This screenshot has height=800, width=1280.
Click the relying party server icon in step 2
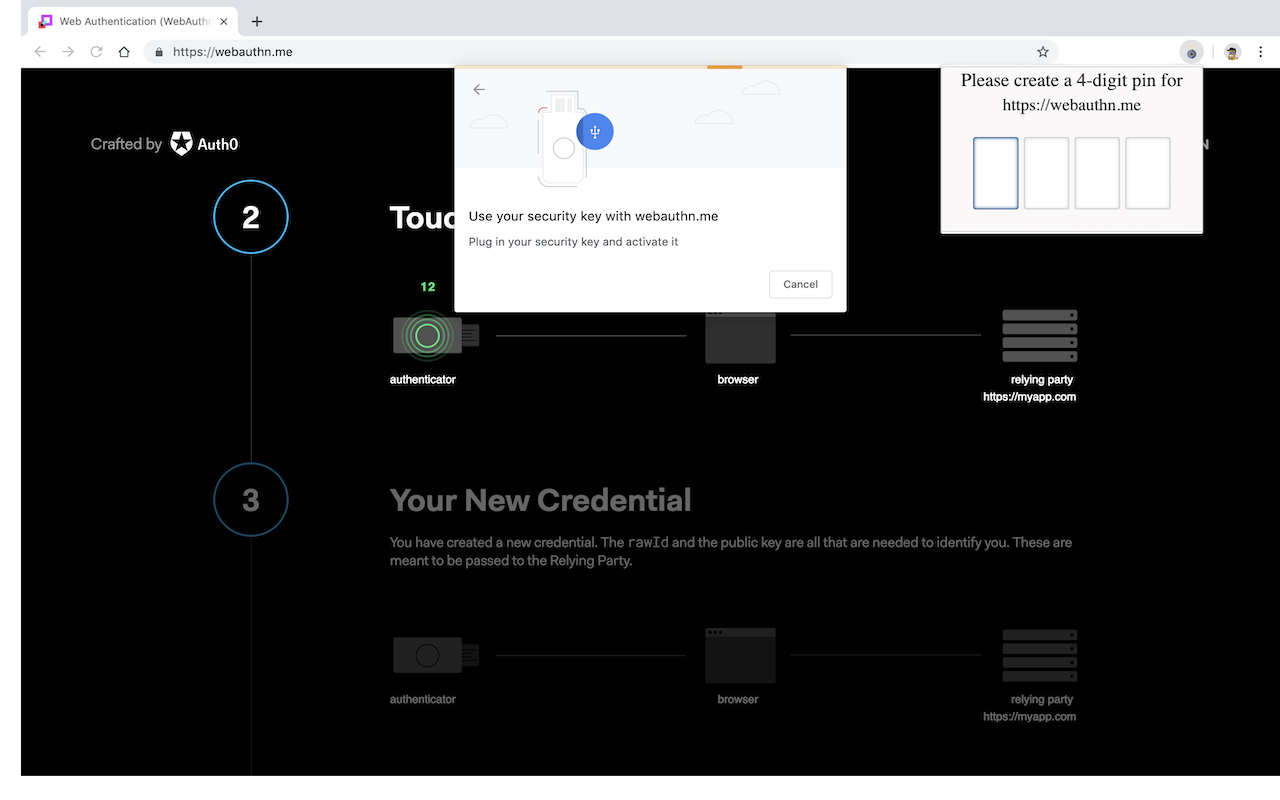click(1040, 335)
